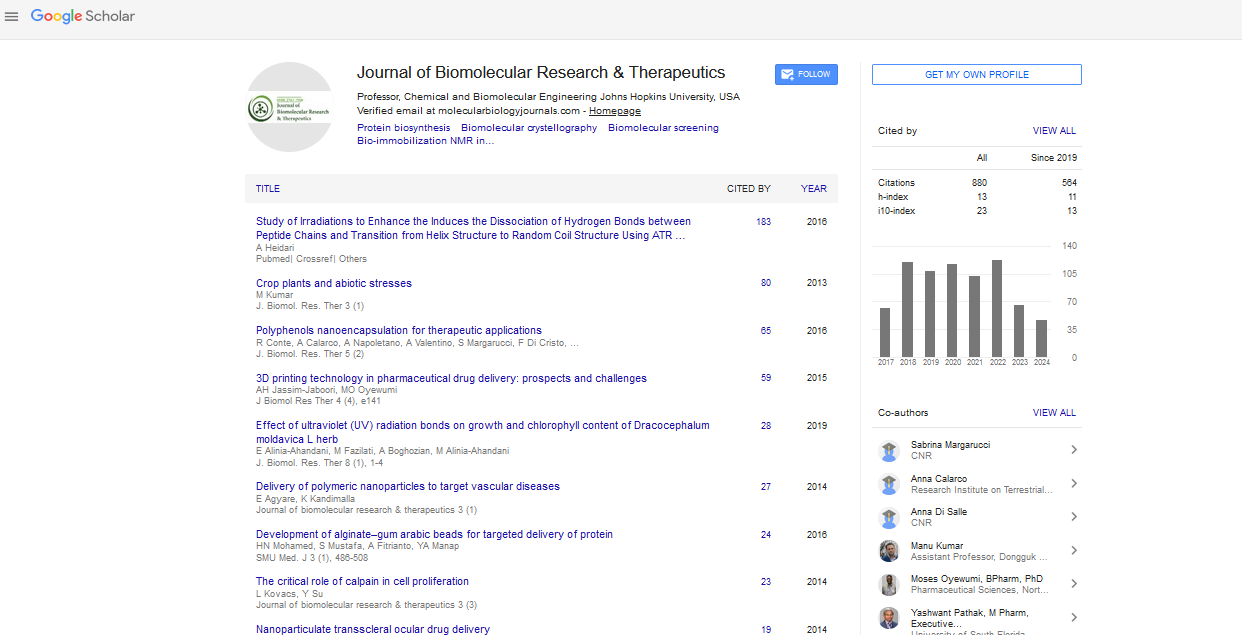The height and width of the screenshot is (635, 1242).
Task: Open Polyphenols nanoencapsulation article
Action: coord(399,330)
